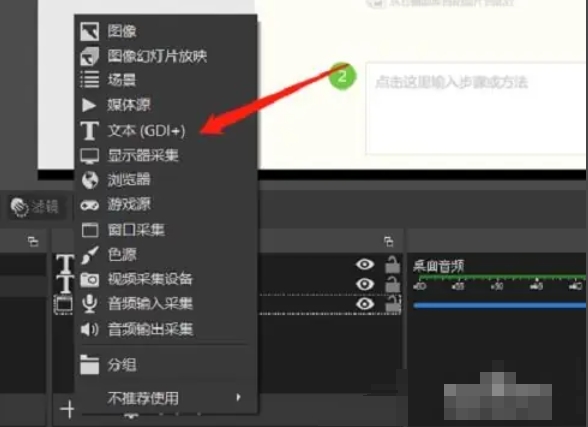Click the plus add source button
Image resolution: width=588 pixels, height=427 pixels.
(68, 409)
